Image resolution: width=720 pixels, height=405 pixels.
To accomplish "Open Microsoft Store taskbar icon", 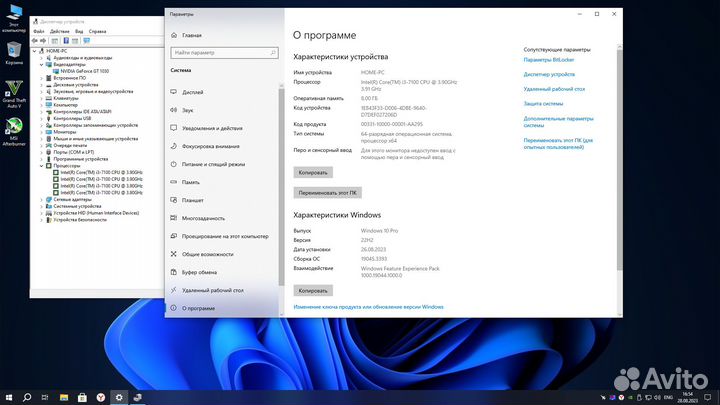I will click(x=82, y=397).
